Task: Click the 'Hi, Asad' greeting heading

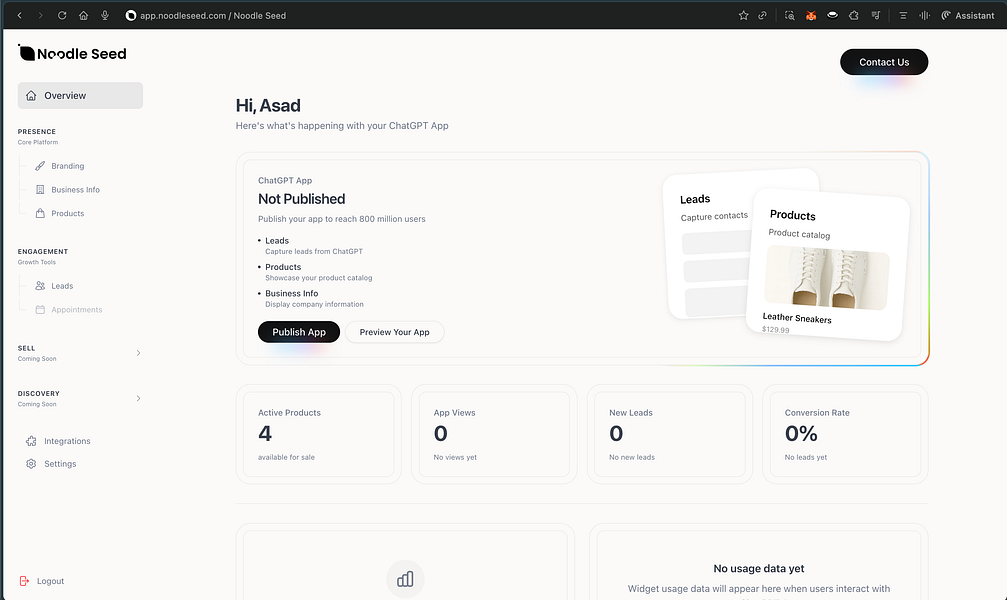Action: tap(268, 105)
